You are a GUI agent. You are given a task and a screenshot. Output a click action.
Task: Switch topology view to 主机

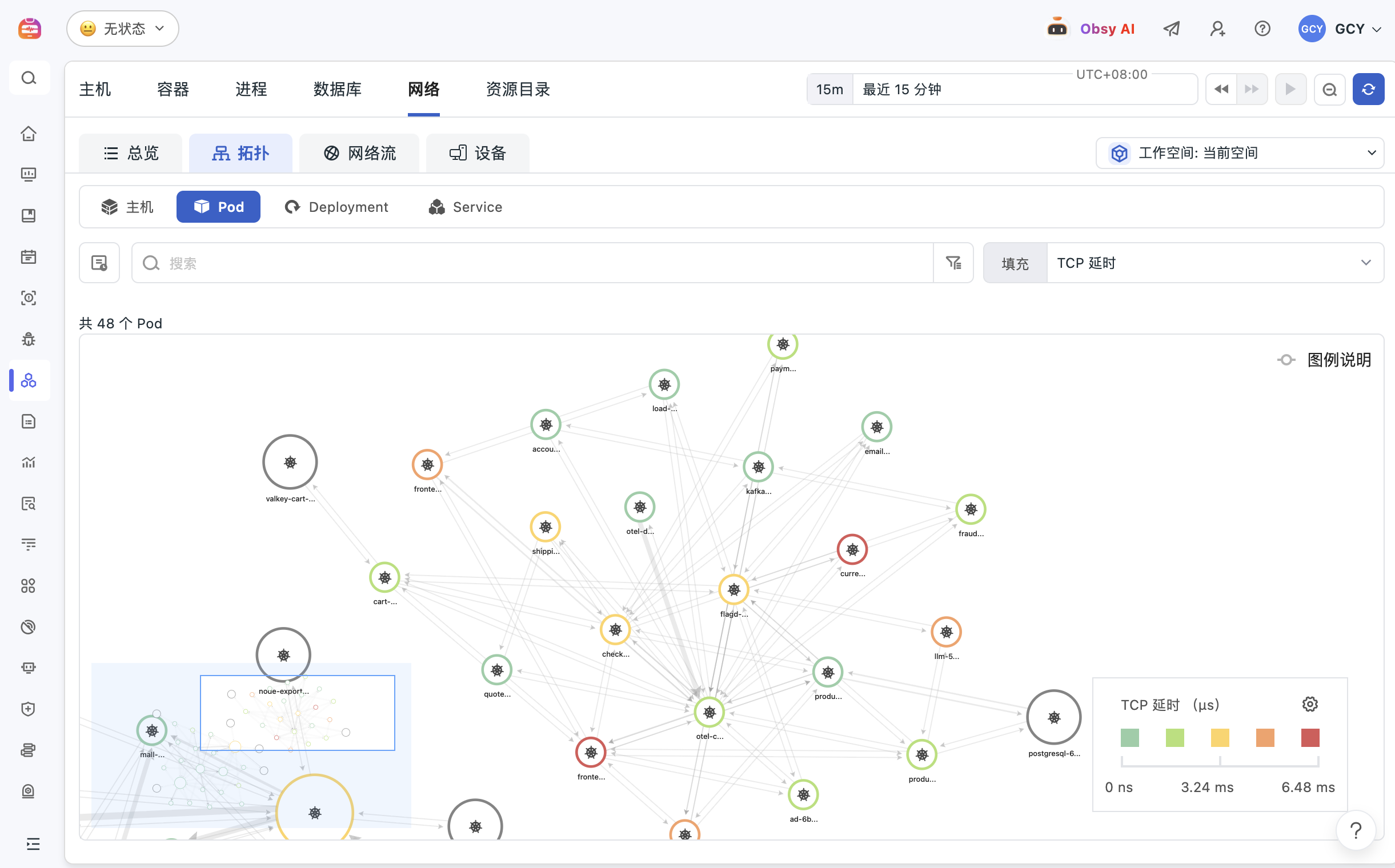click(x=127, y=207)
